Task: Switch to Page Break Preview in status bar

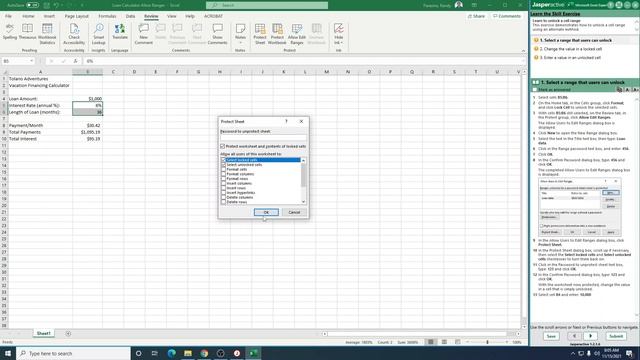Action: [x=458, y=342]
